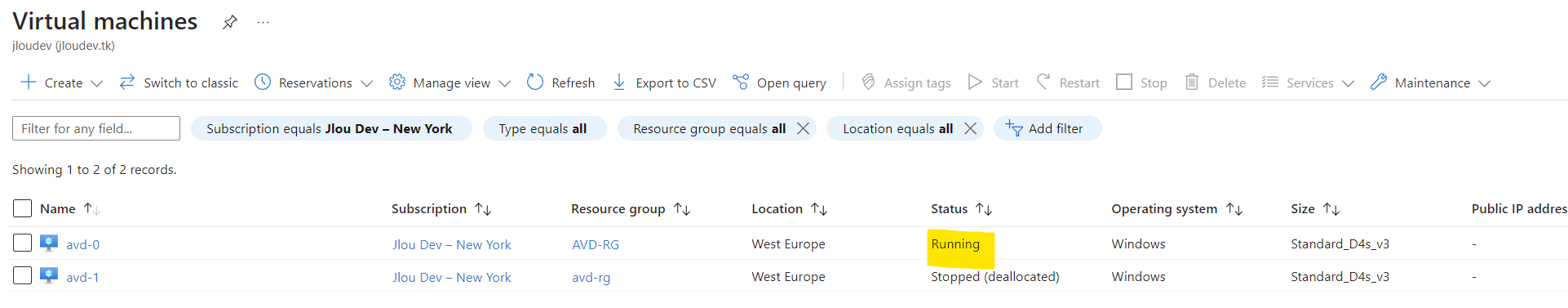Click Public IP address column header
This screenshot has height=308, width=1568.
1519,209
